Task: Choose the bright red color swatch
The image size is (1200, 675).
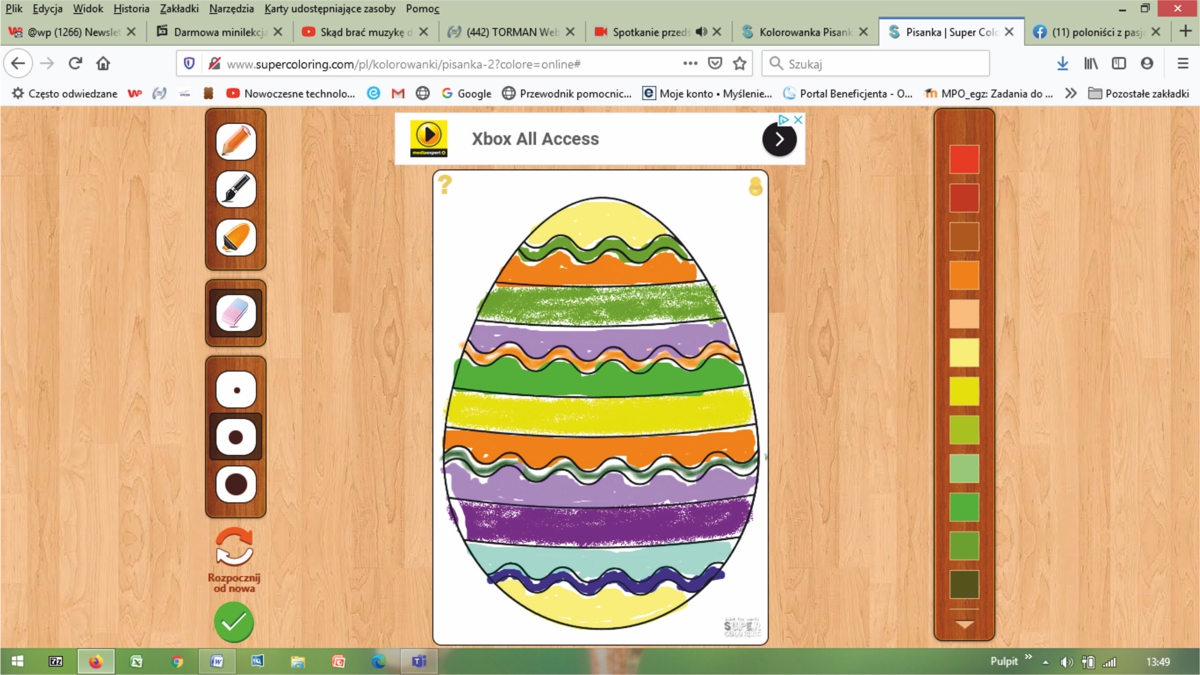Action: (964, 159)
